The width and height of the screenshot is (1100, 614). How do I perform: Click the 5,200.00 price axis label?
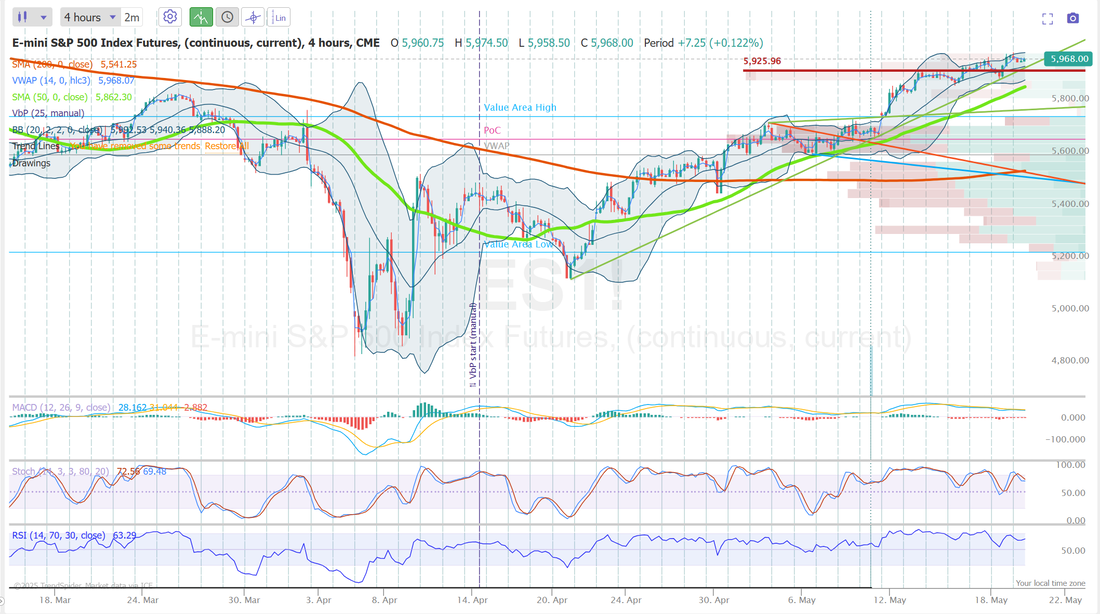click(x=1070, y=256)
